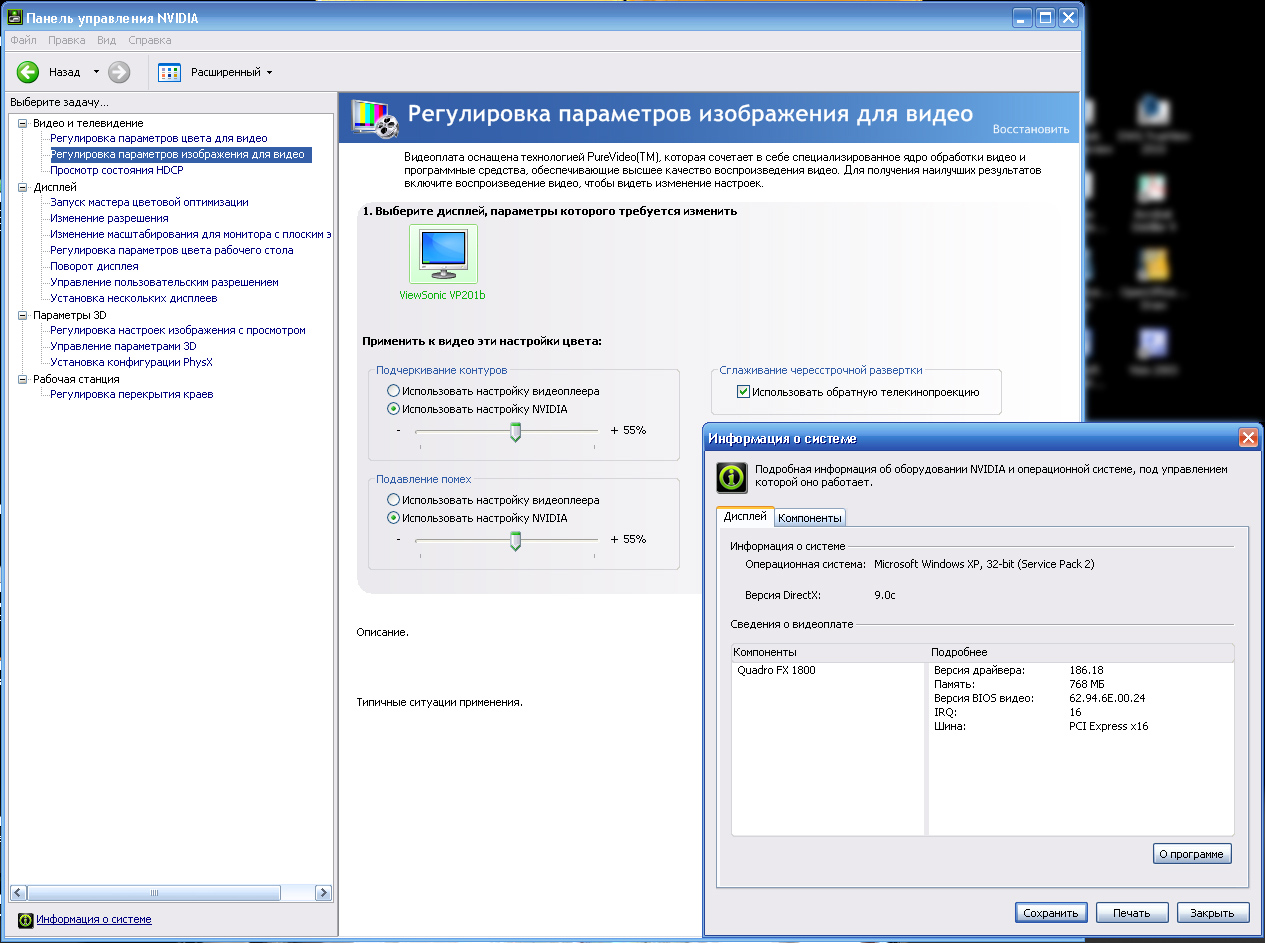Select the ViewSonic VP201b display thumbnail
The height and width of the screenshot is (943, 1265).
coord(443,253)
